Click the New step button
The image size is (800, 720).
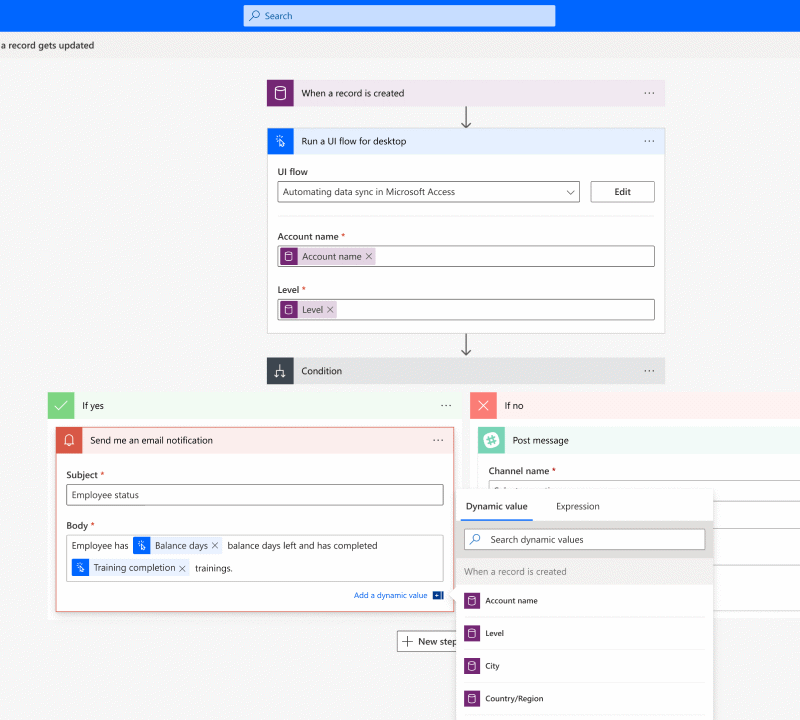pos(430,641)
